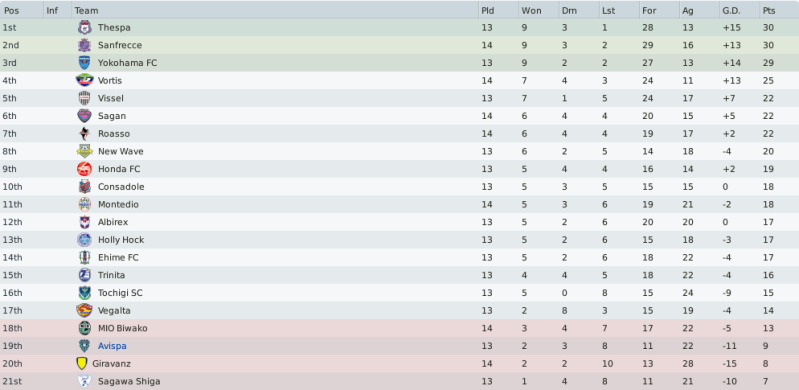This screenshot has height=390, width=799.
Task: Open the Vissel team name
Action: point(111,98)
